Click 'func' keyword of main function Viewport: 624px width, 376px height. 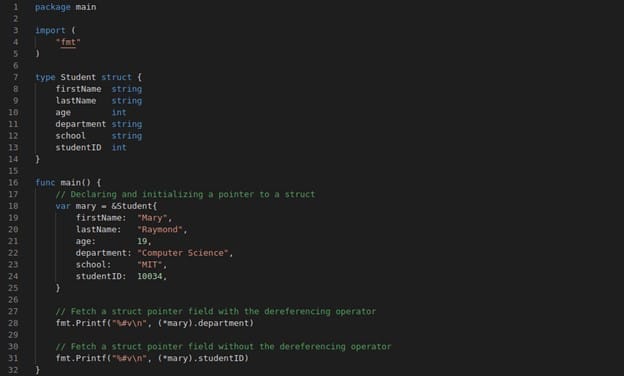coord(45,183)
